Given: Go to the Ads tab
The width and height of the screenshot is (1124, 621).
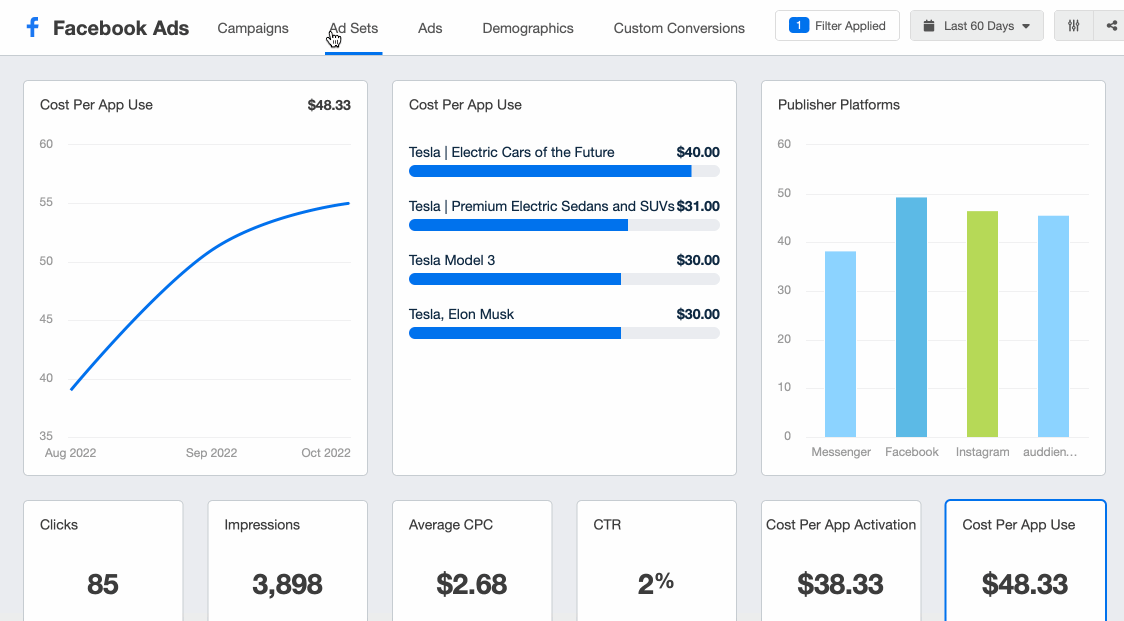Looking at the screenshot, I should tap(430, 28).
